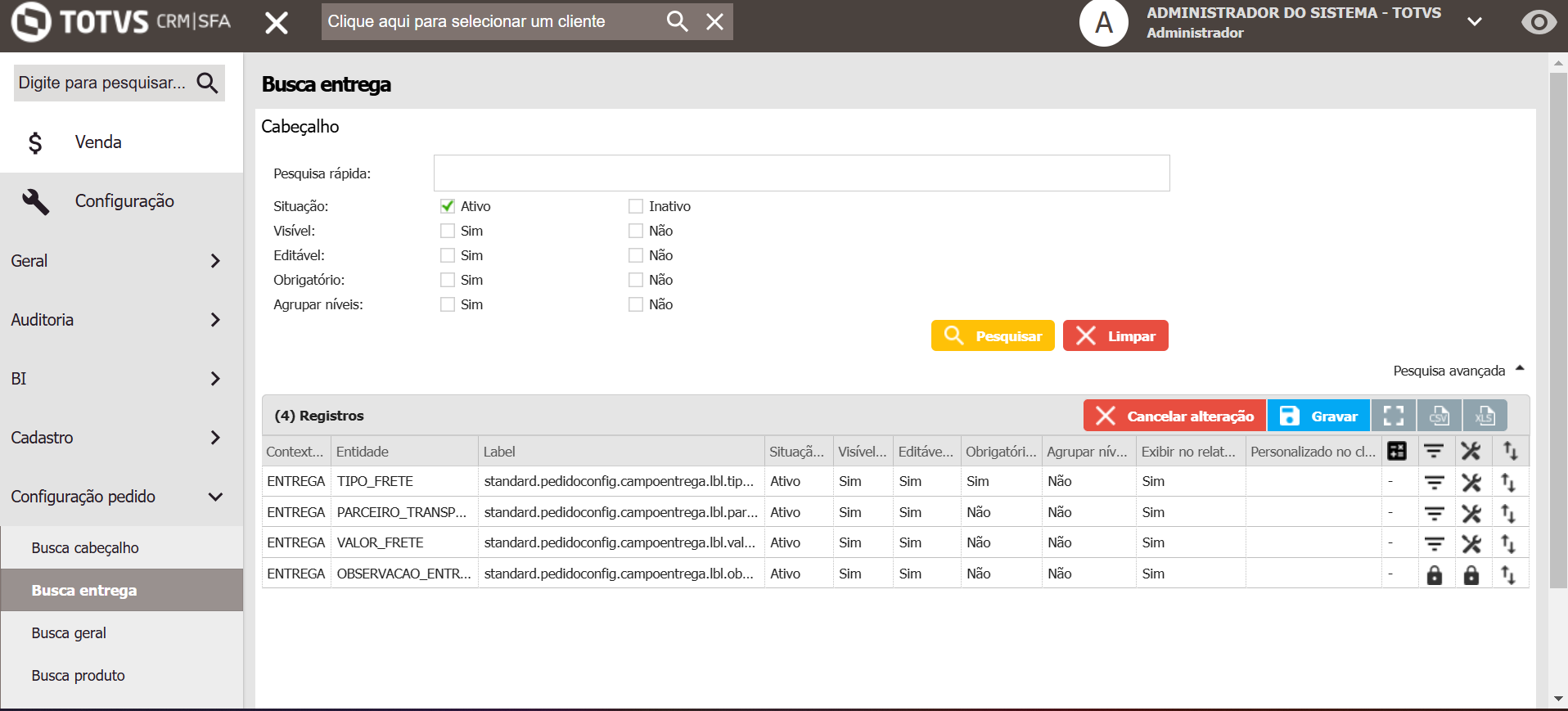Check Visível Não checkbox
Screen dimensions: 1568x711
636,231
